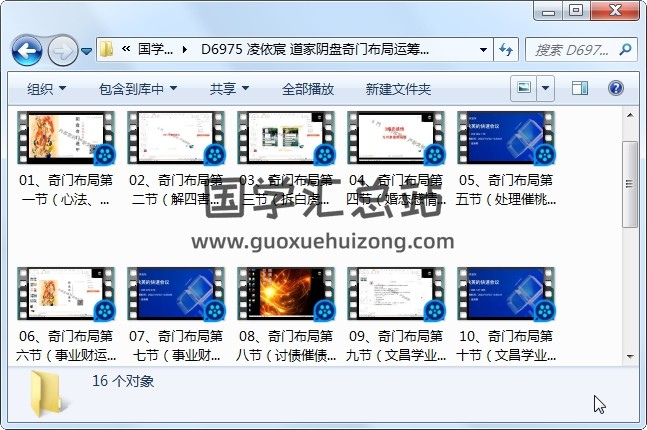This screenshot has width=647, height=430.
Task: Click the scrollbar up arrow
Action: tap(630, 116)
